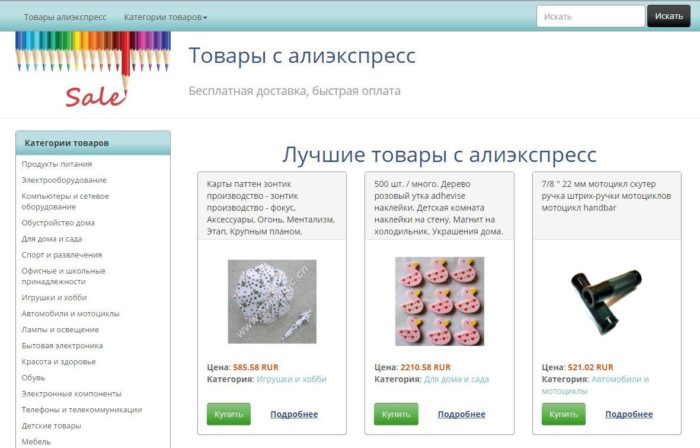Click the 500 шт. Дерево розовый утка title

tap(438, 207)
